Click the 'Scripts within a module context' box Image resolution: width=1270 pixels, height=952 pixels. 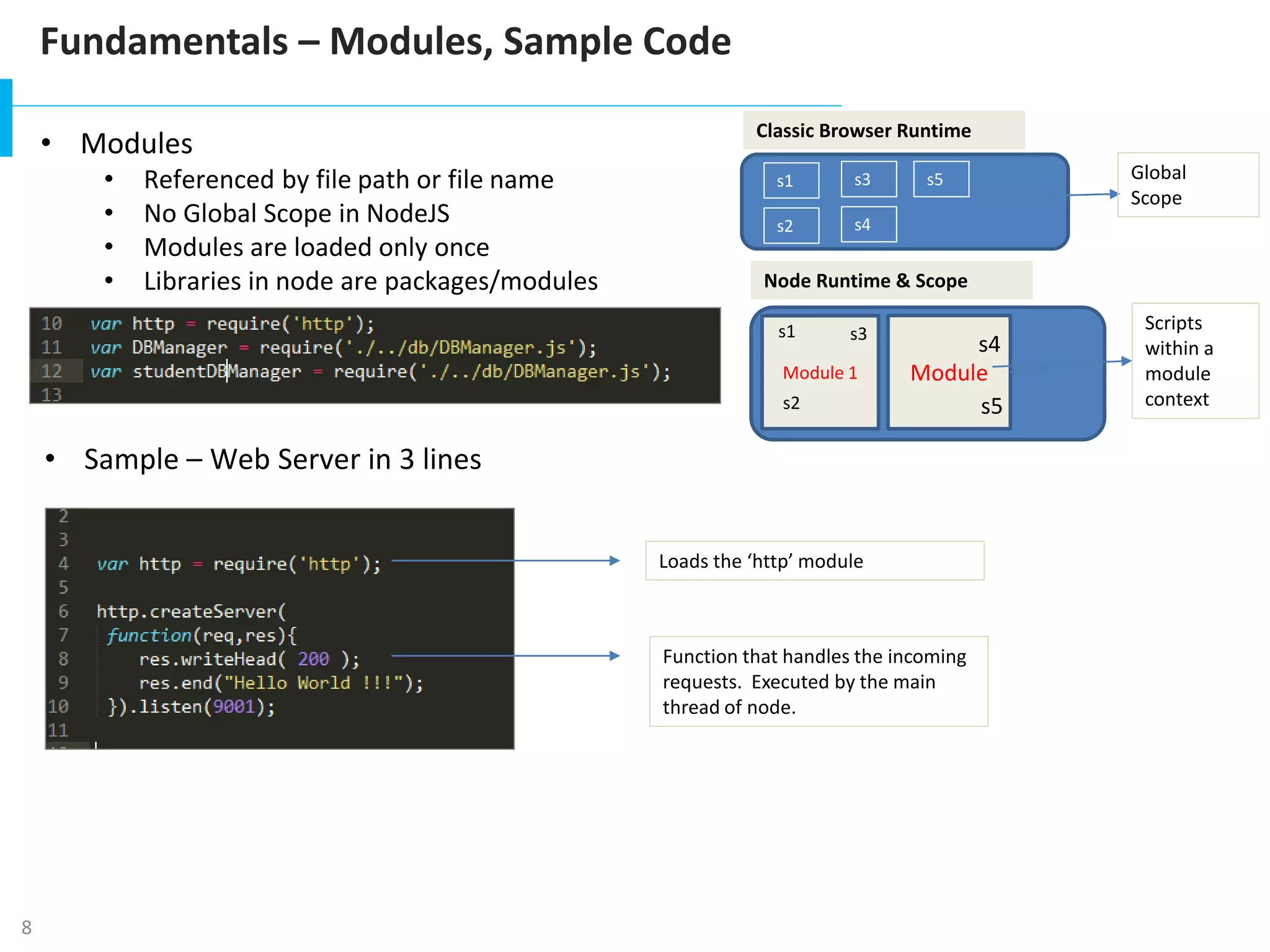point(1194,361)
